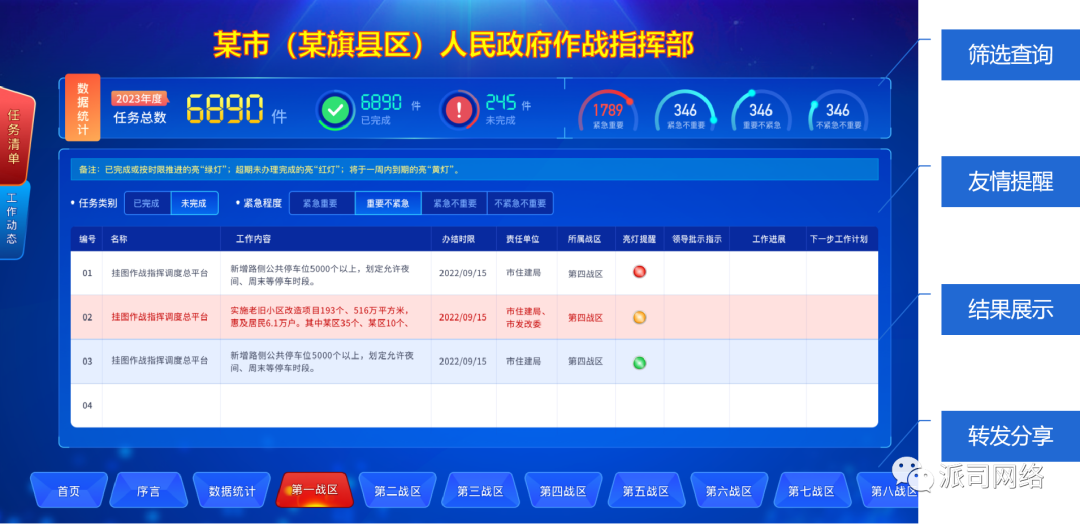Filter by 不紧急不重要 urgency
1080x524 pixels.
tap(520, 203)
